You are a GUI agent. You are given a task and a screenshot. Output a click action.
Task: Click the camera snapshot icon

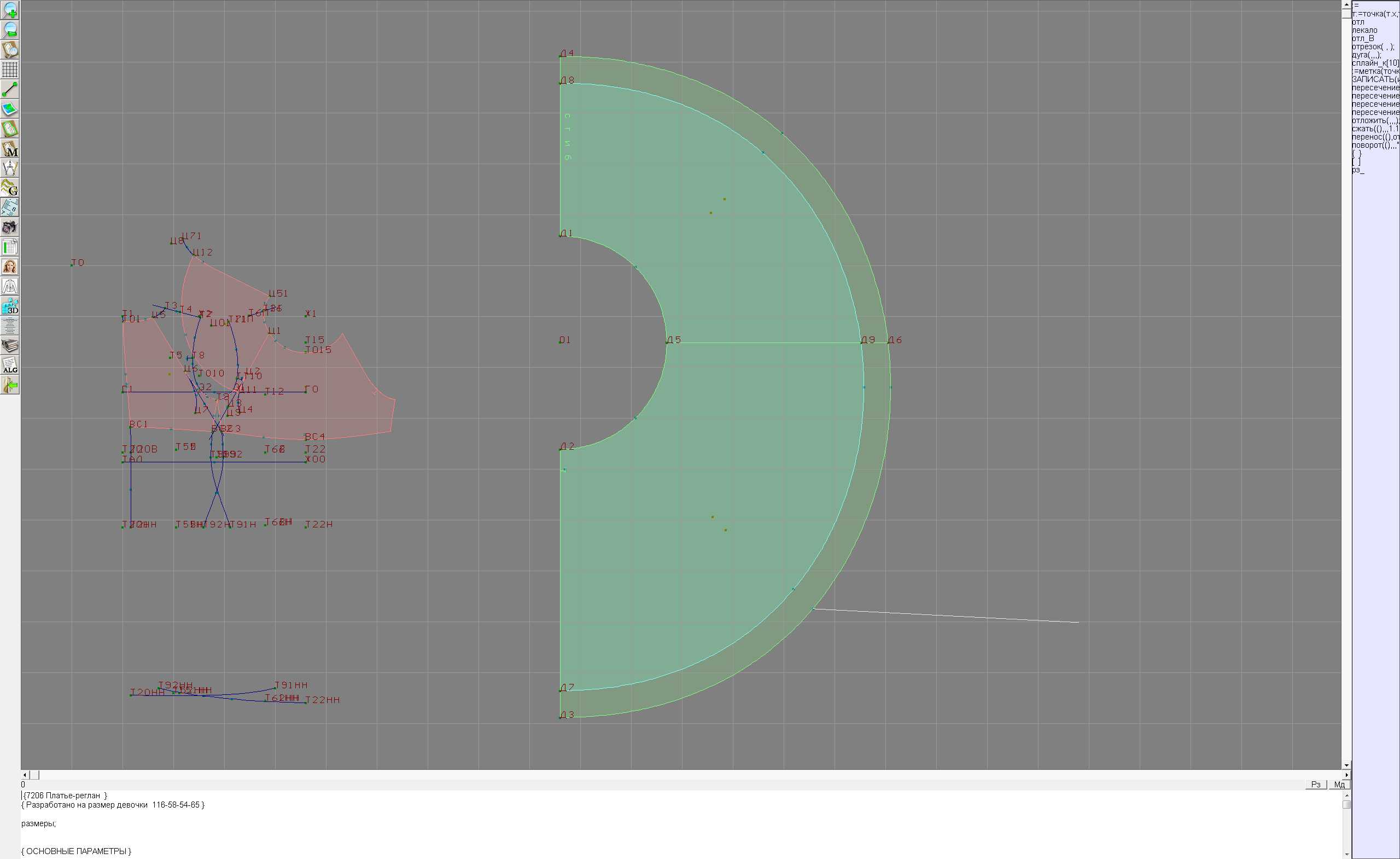point(10,228)
